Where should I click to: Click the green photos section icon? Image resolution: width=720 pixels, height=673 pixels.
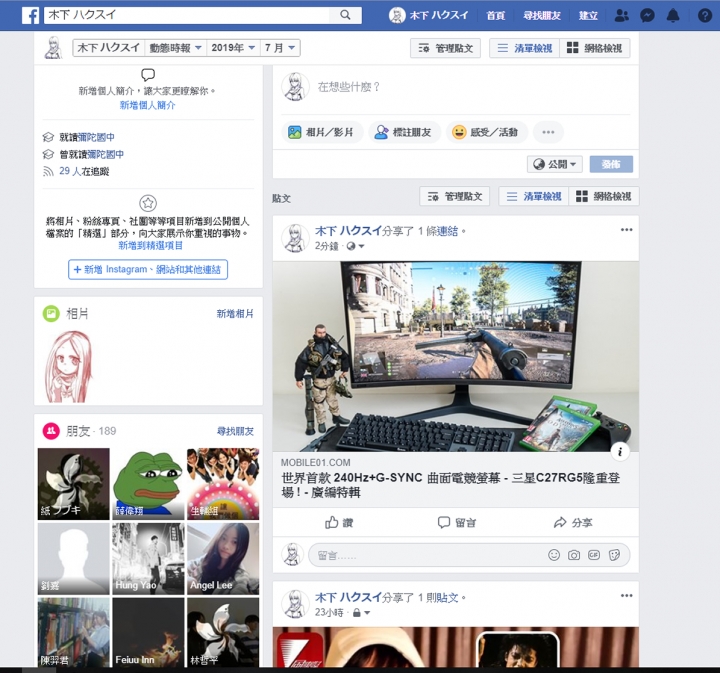pyautogui.click(x=51, y=314)
